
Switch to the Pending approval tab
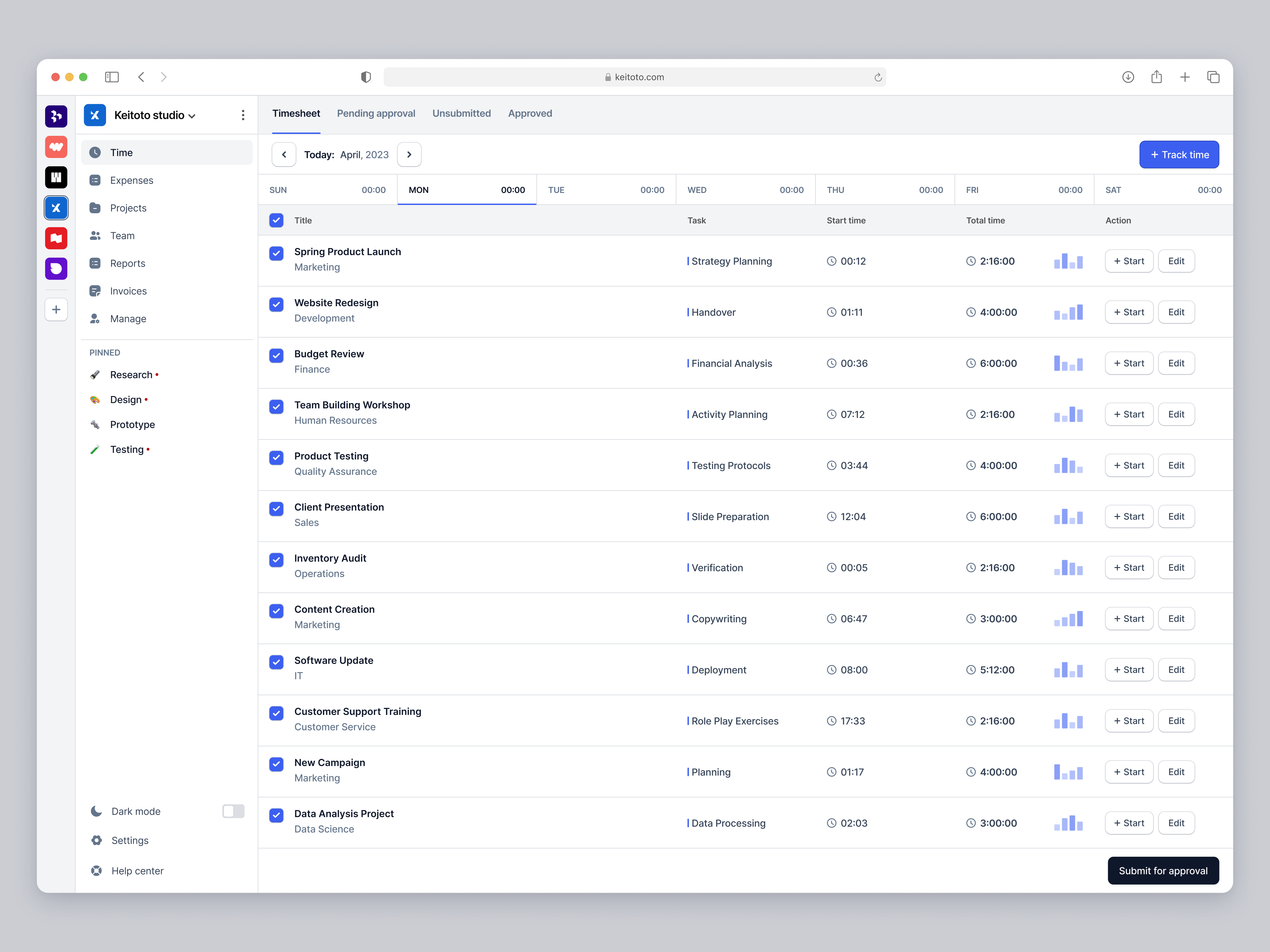(376, 113)
